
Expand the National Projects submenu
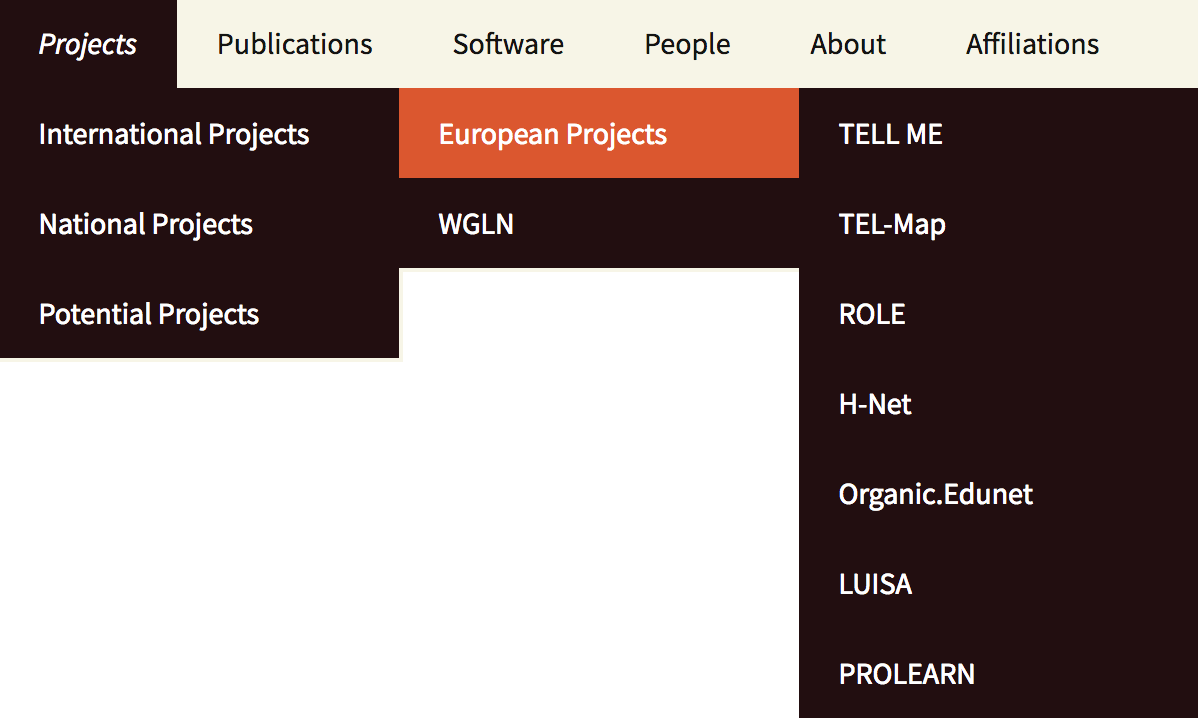[x=146, y=224]
